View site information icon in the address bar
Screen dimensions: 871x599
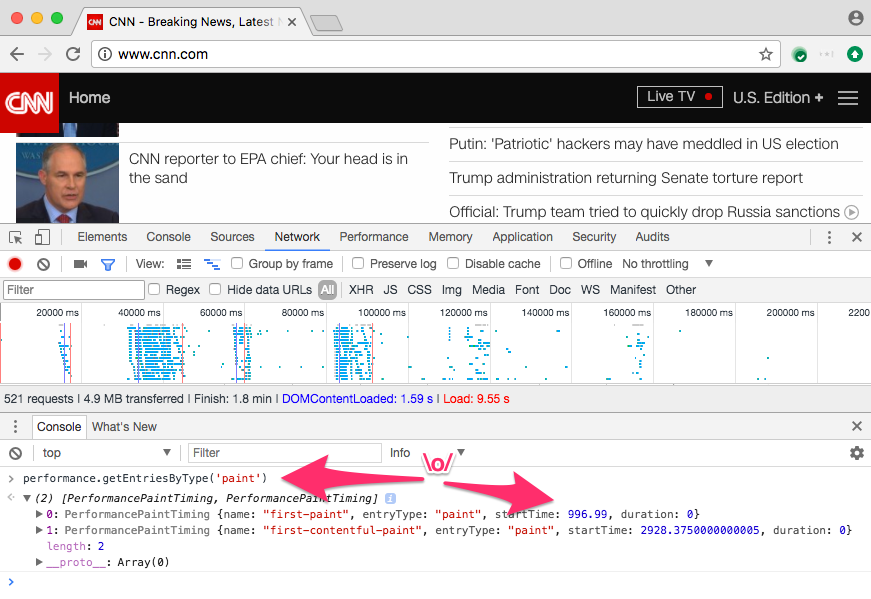click(105, 54)
